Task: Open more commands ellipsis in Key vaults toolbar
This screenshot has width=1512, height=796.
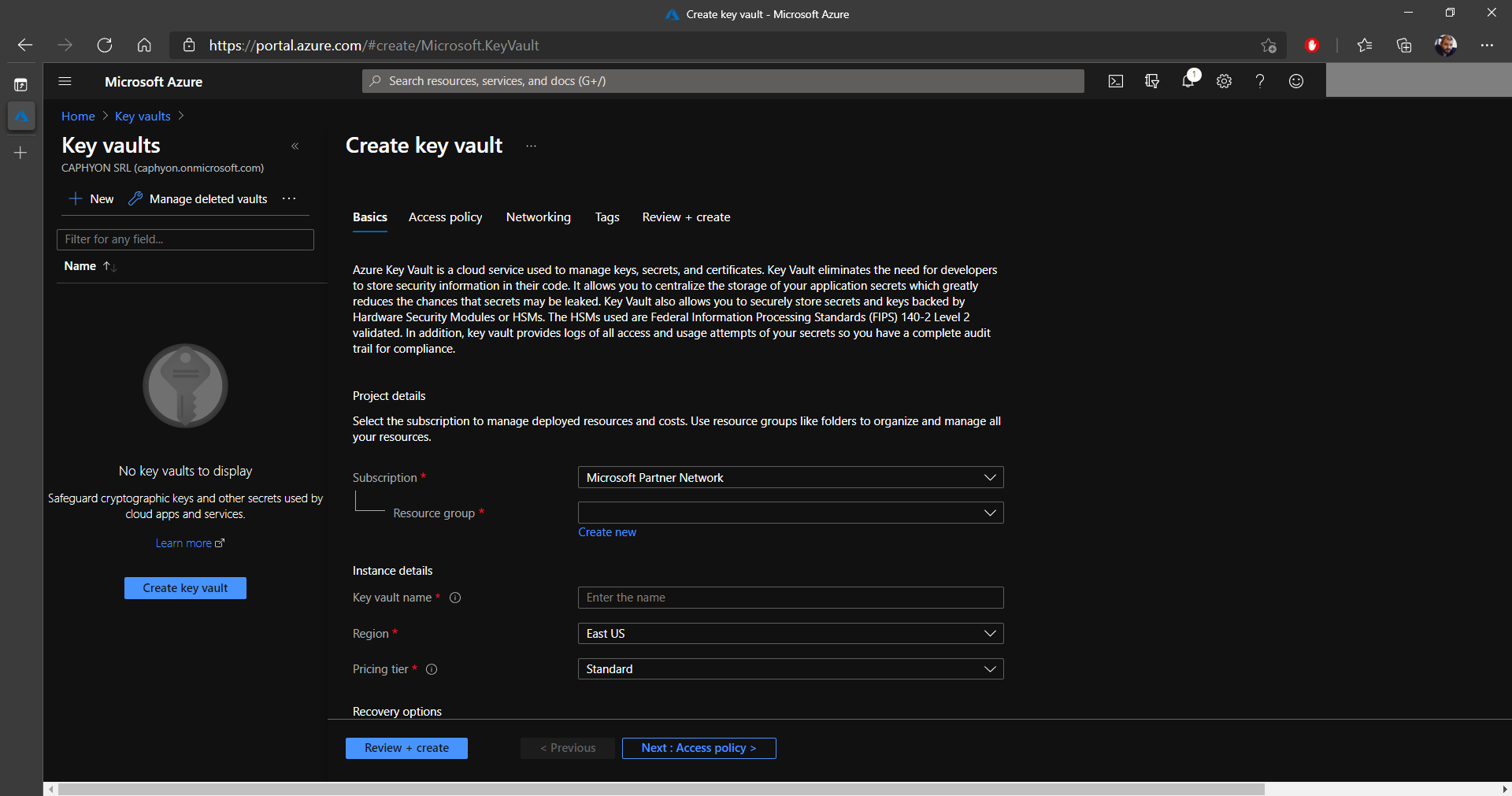Action: [x=289, y=198]
